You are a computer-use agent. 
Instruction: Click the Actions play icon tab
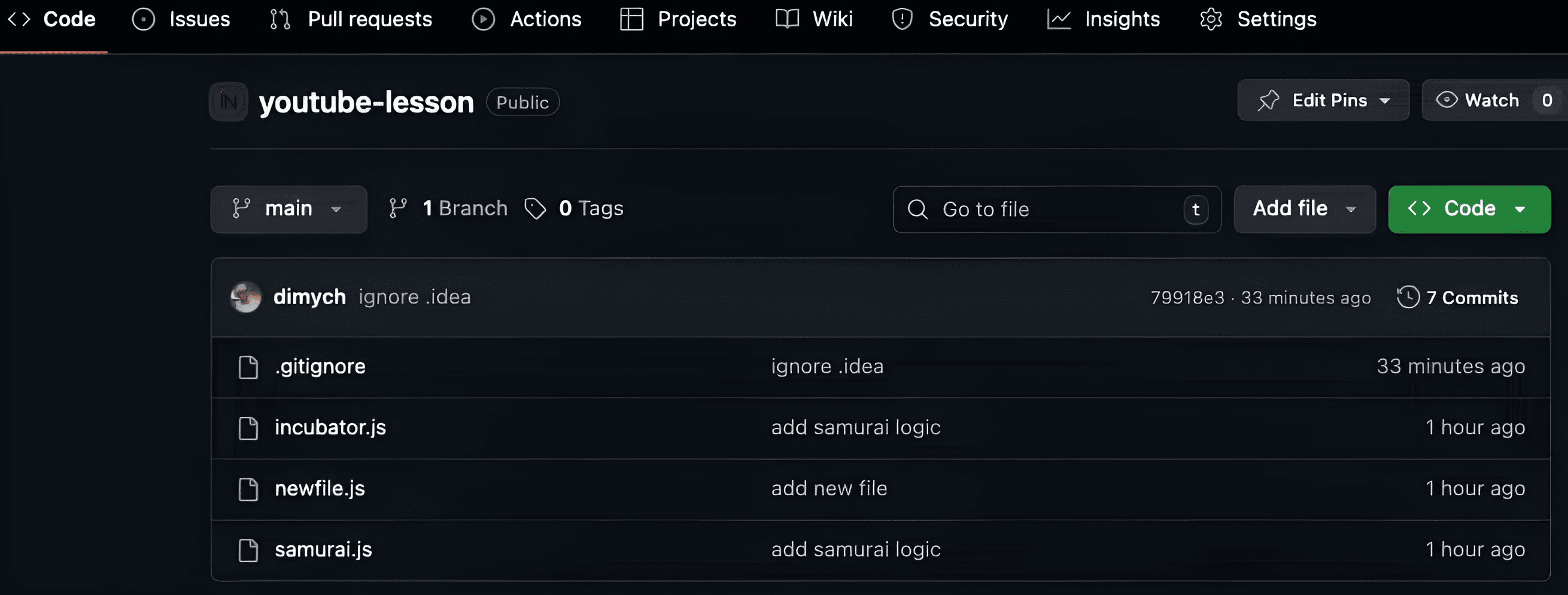[x=484, y=20]
